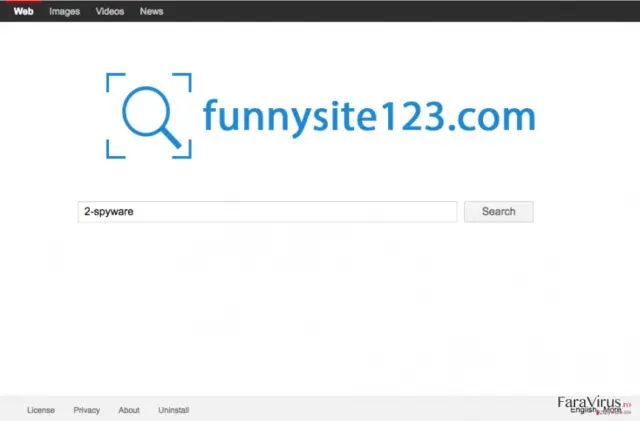
Task: Open the About page link
Action: [129, 410]
